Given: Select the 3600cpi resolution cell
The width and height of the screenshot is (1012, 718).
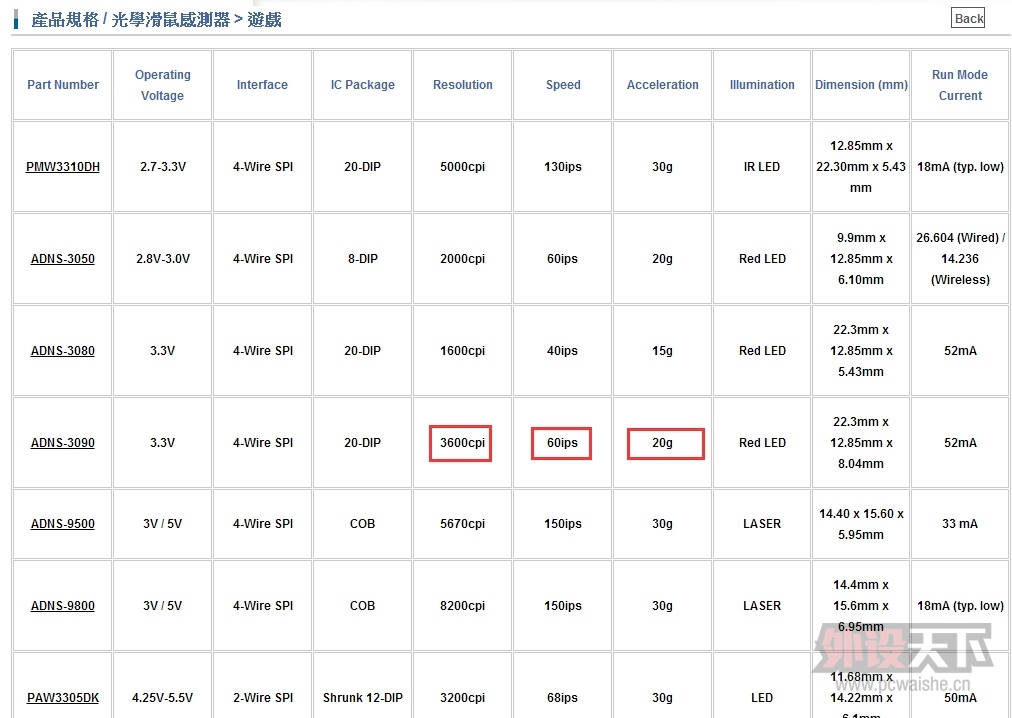Looking at the screenshot, I should click(462, 443).
